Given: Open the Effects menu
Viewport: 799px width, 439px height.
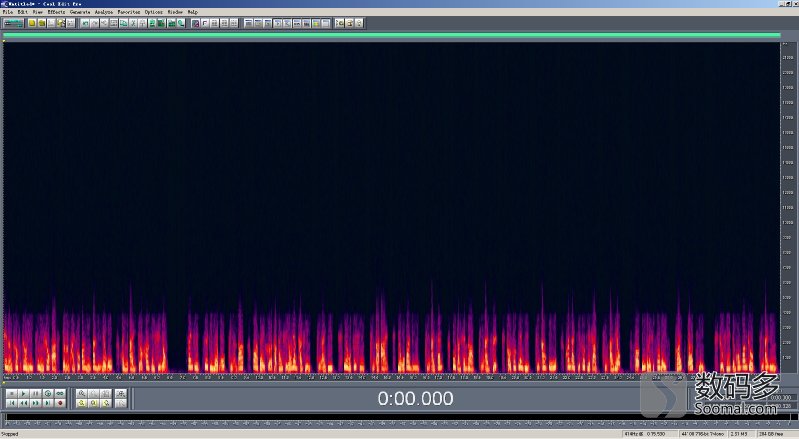Looking at the screenshot, I should 56,12.
